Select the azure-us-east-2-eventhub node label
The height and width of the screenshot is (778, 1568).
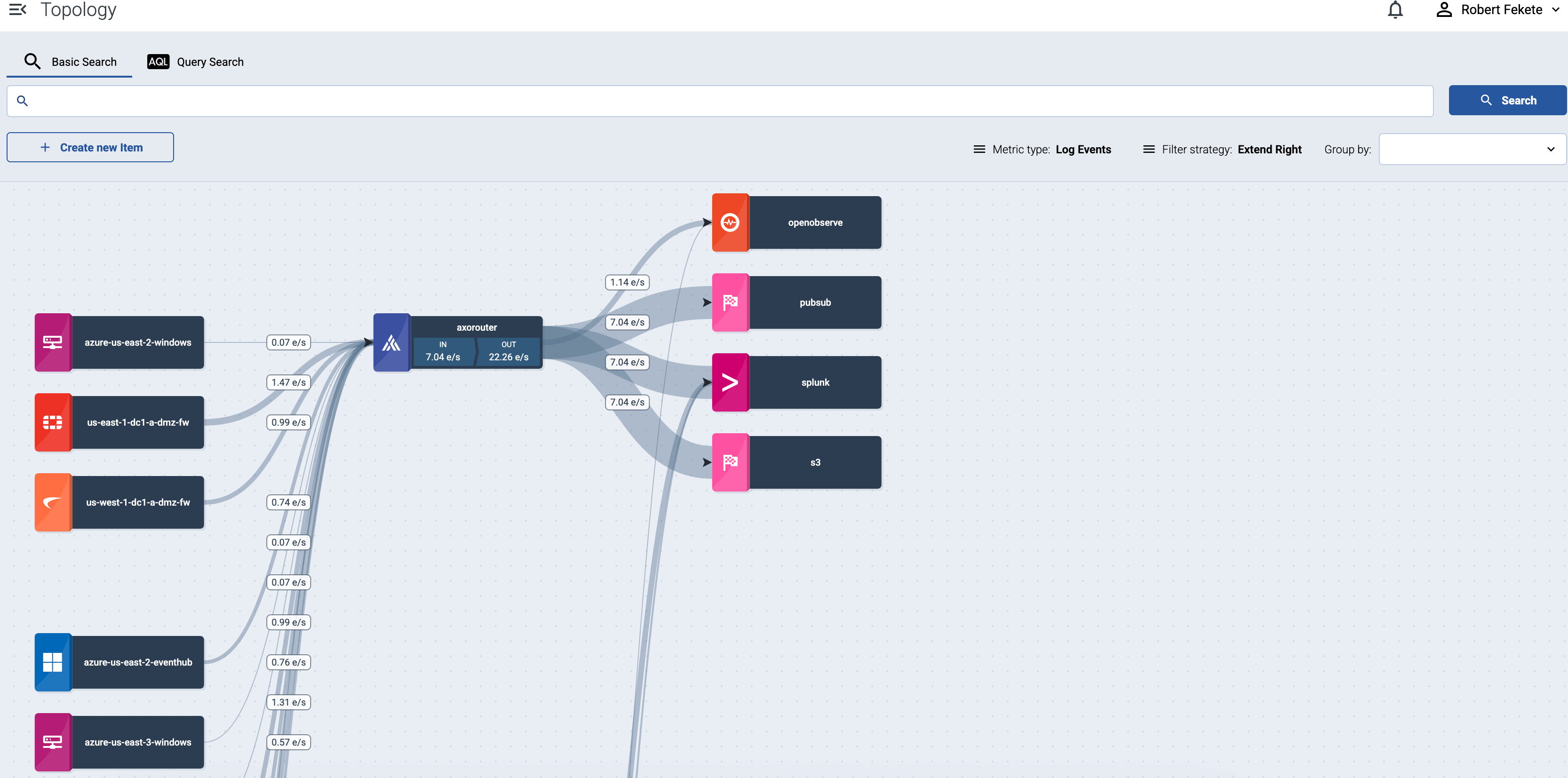138,662
